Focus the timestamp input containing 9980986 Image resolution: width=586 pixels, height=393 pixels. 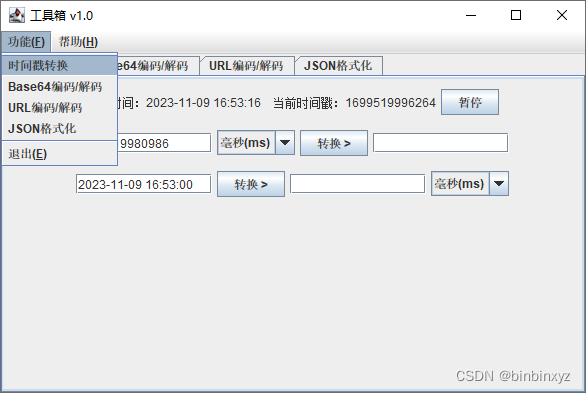tap(164, 143)
